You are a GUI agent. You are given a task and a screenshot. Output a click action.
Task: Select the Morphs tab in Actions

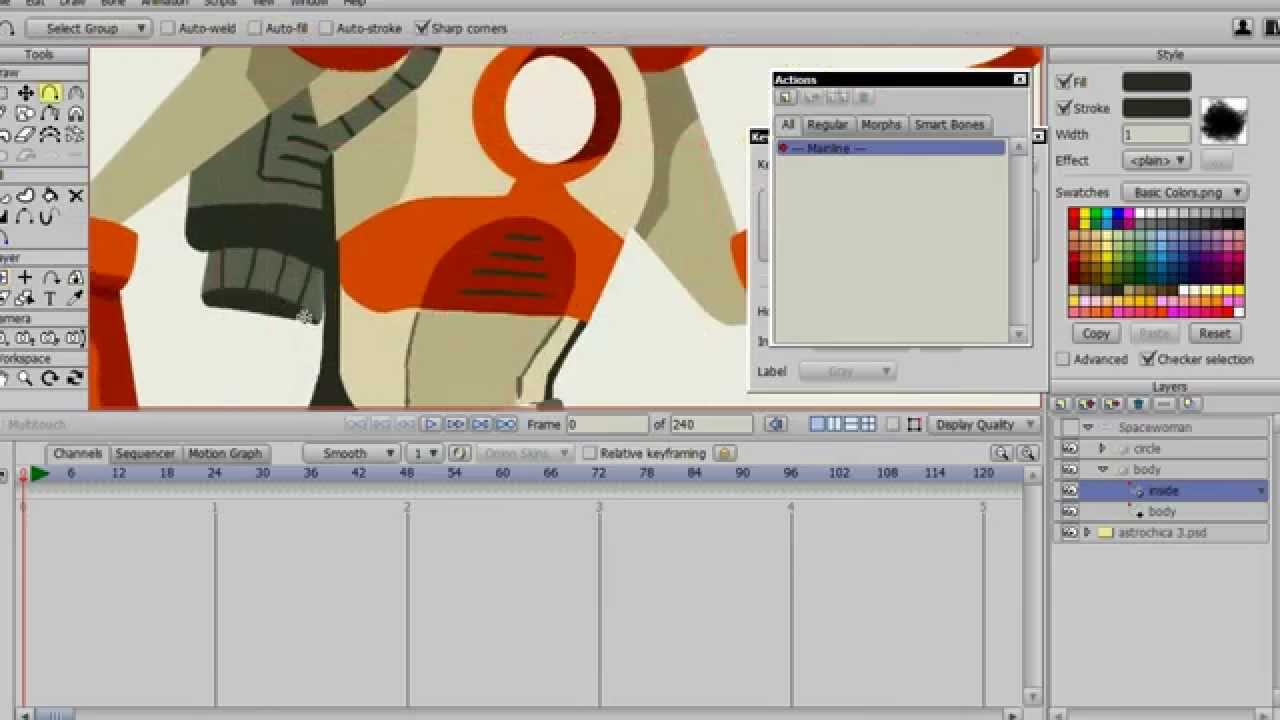pos(881,124)
